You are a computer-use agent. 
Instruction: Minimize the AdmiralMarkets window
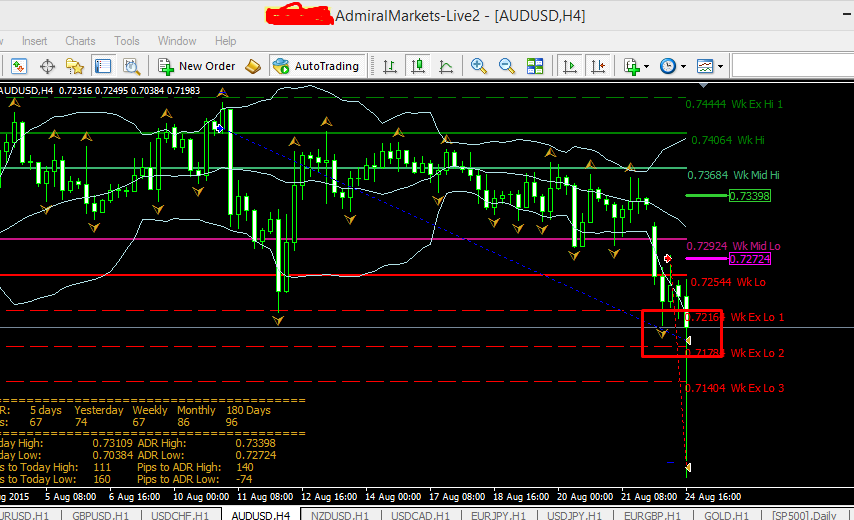846,16
